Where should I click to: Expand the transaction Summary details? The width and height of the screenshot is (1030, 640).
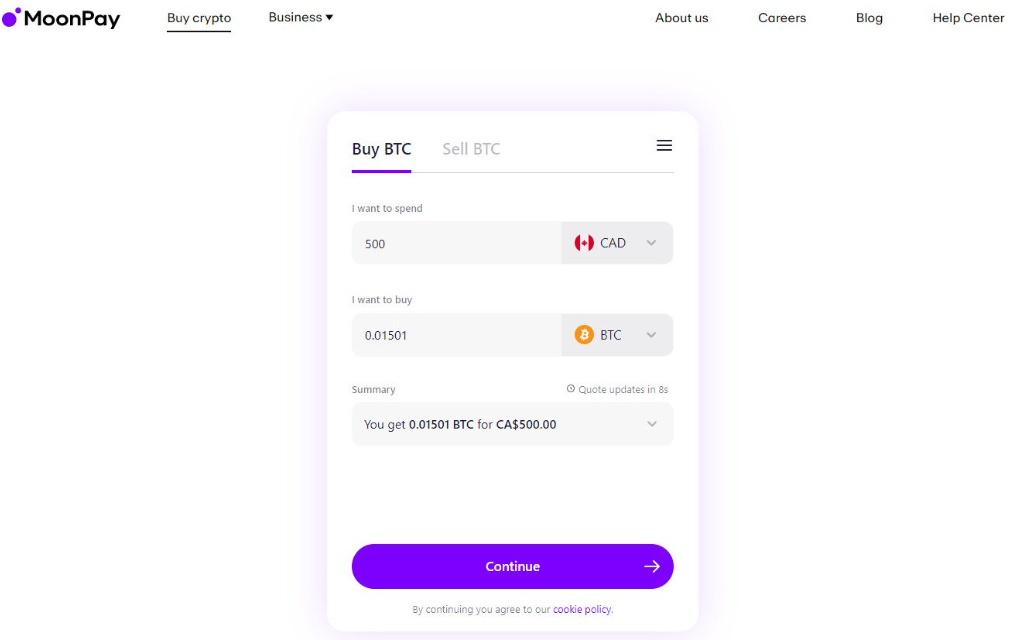pyautogui.click(x=651, y=424)
